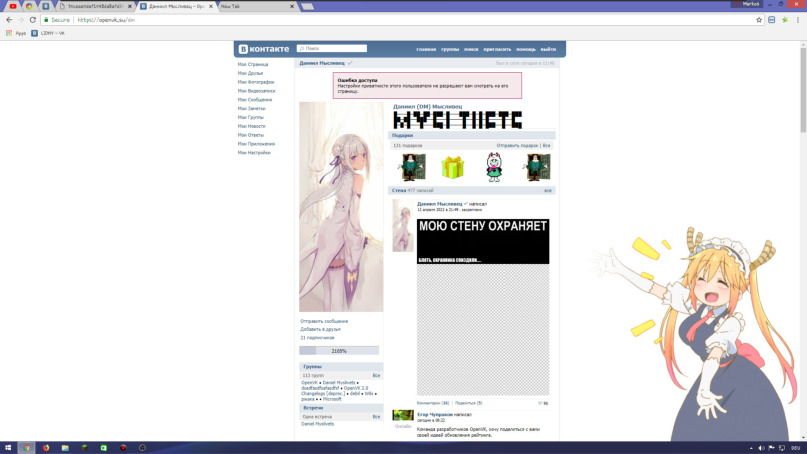Open Daniel Myslivets under Встречи
Screen dimensions: 807x454
coord(318,424)
